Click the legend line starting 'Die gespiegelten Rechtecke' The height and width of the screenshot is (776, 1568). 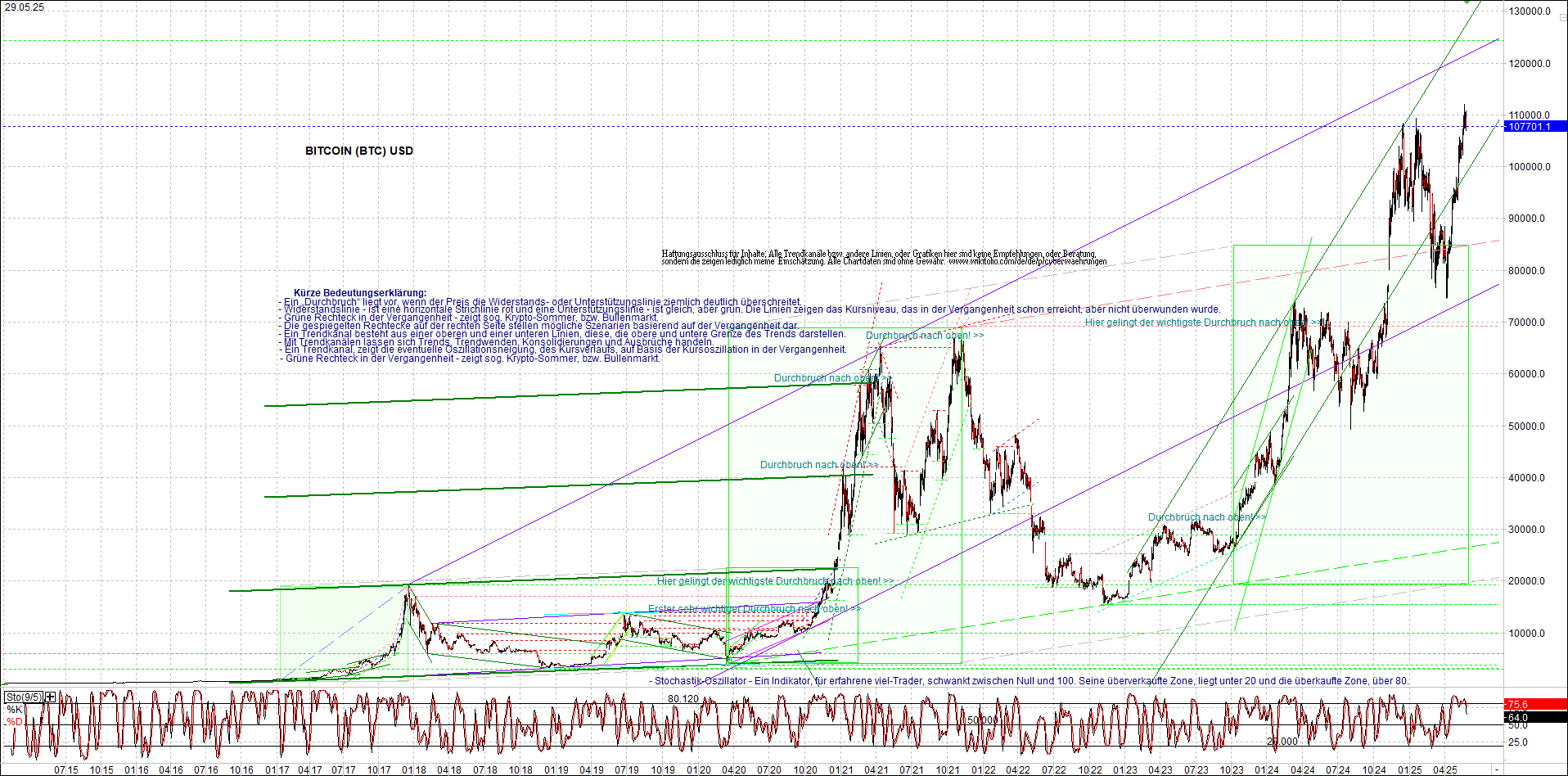tap(538, 326)
